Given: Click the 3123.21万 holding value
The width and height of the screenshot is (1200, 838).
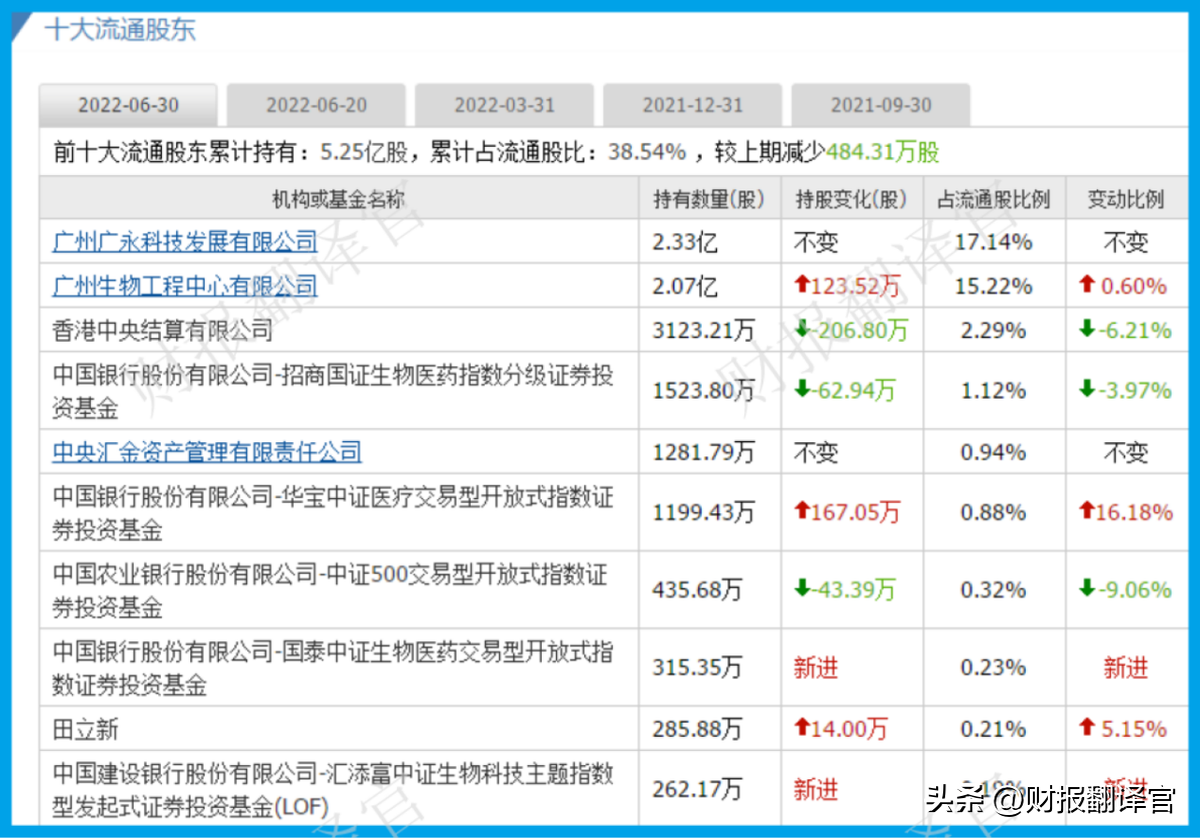Looking at the screenshot, I should 704,330.
